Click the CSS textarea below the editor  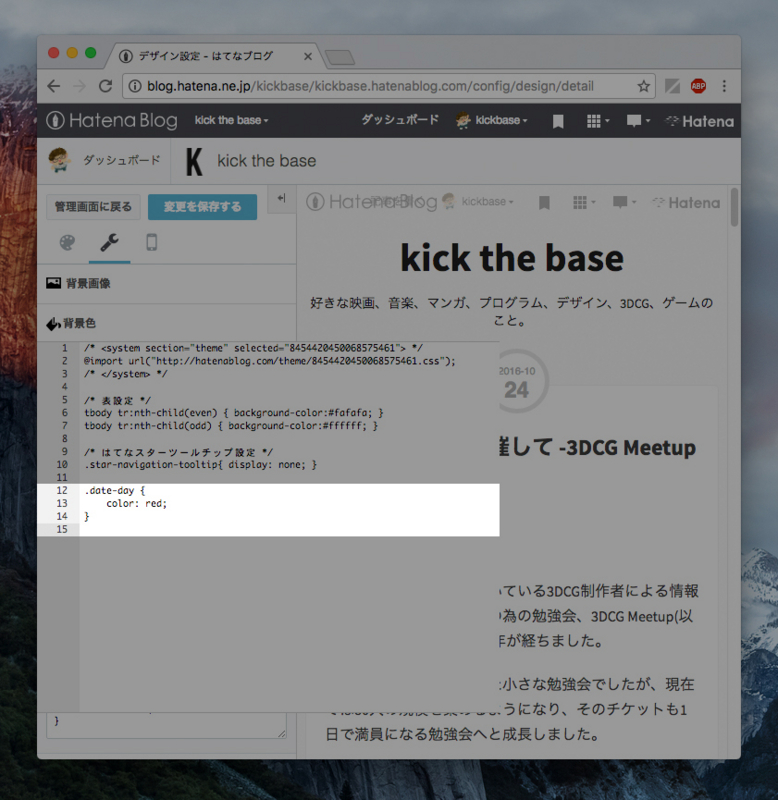(166, 725)
